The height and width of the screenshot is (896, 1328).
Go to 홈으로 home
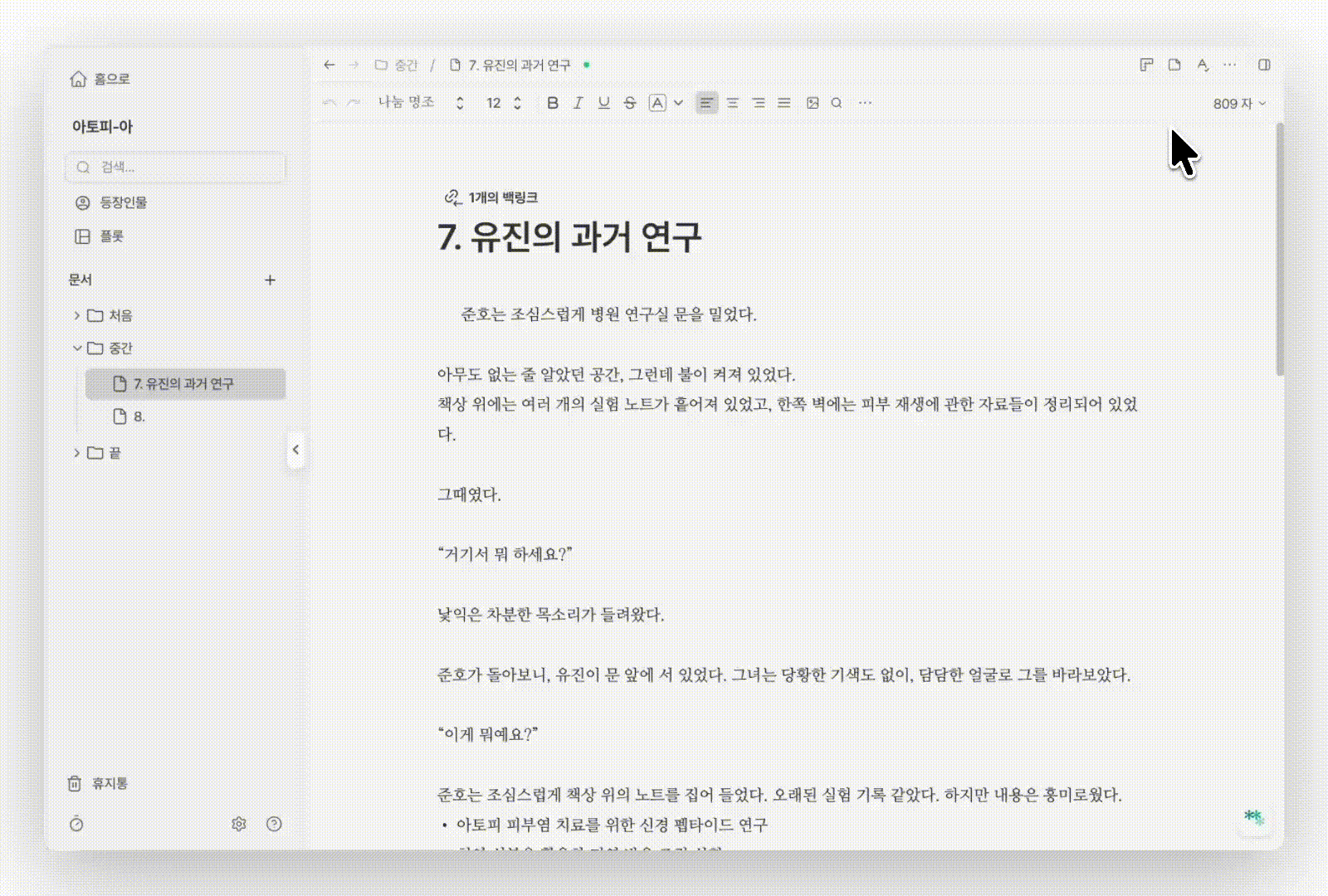pyautogui.click(x=100, y=79)
